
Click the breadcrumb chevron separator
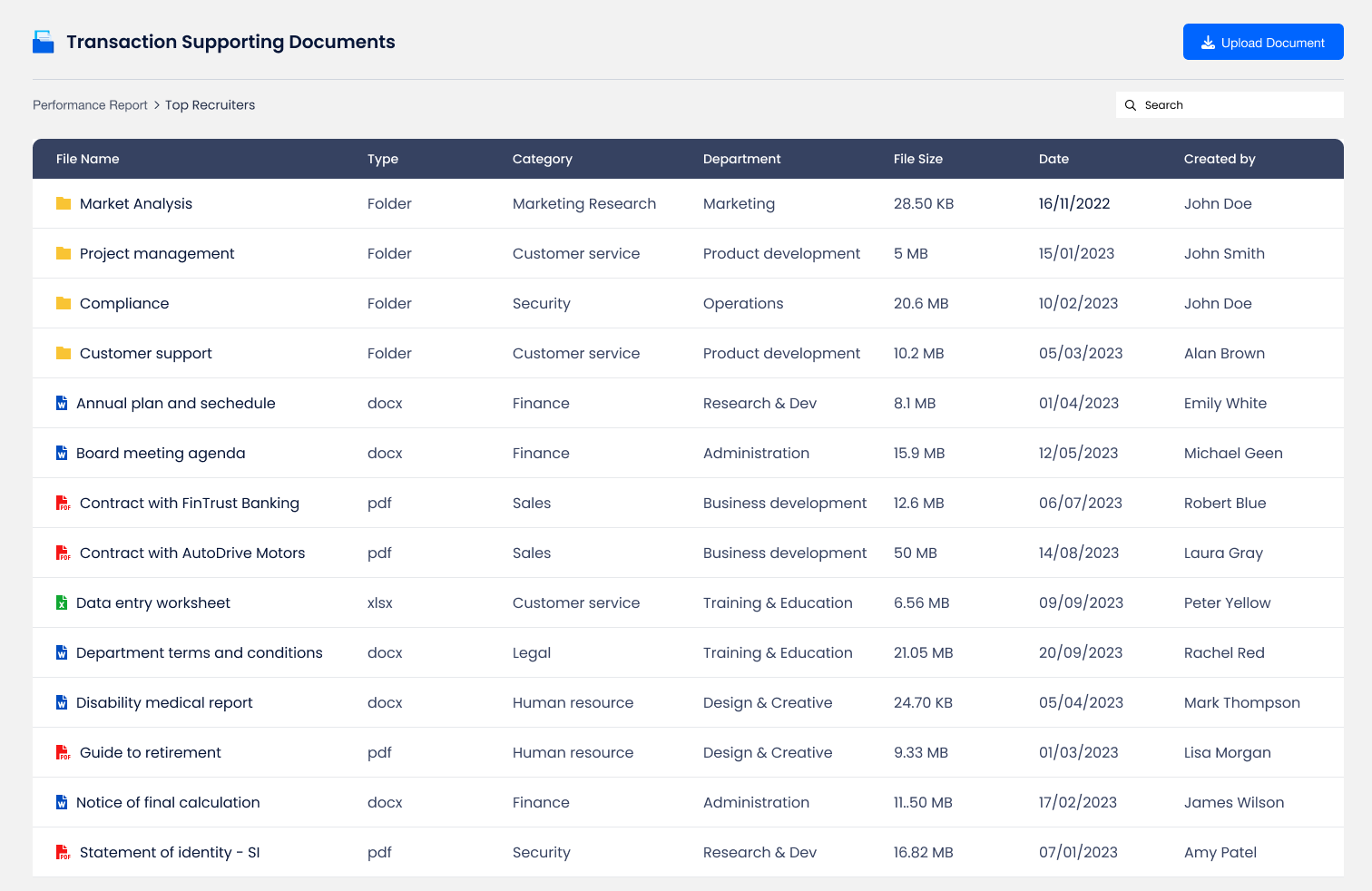[x=156, y=105]
